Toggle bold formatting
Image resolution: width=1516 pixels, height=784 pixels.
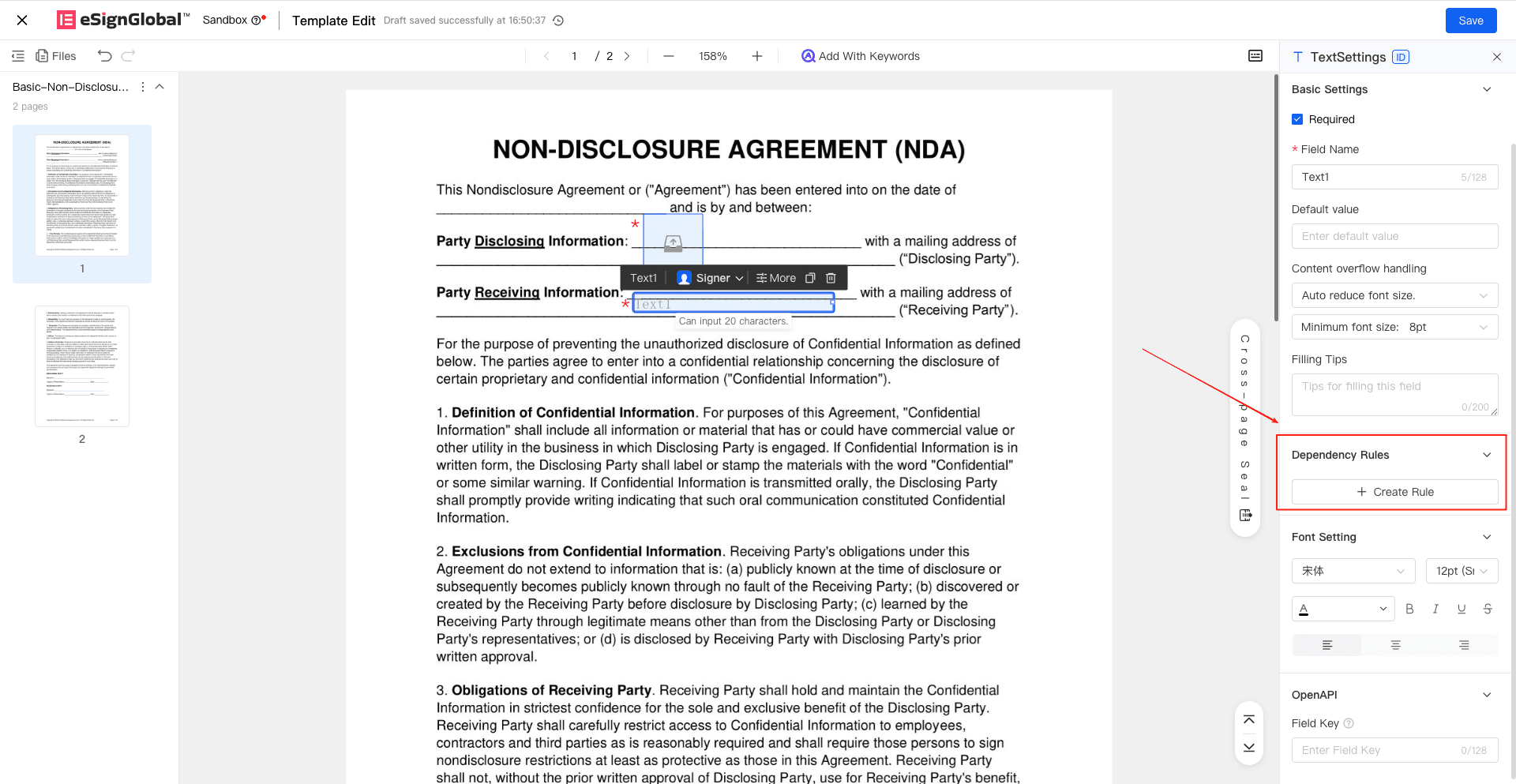point(1409,609)
